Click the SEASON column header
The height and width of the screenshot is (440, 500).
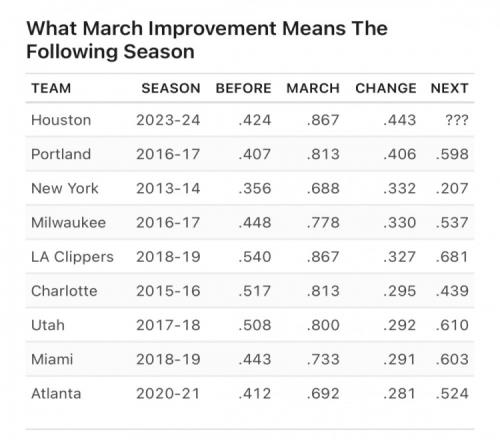click(x=171, y=88)
